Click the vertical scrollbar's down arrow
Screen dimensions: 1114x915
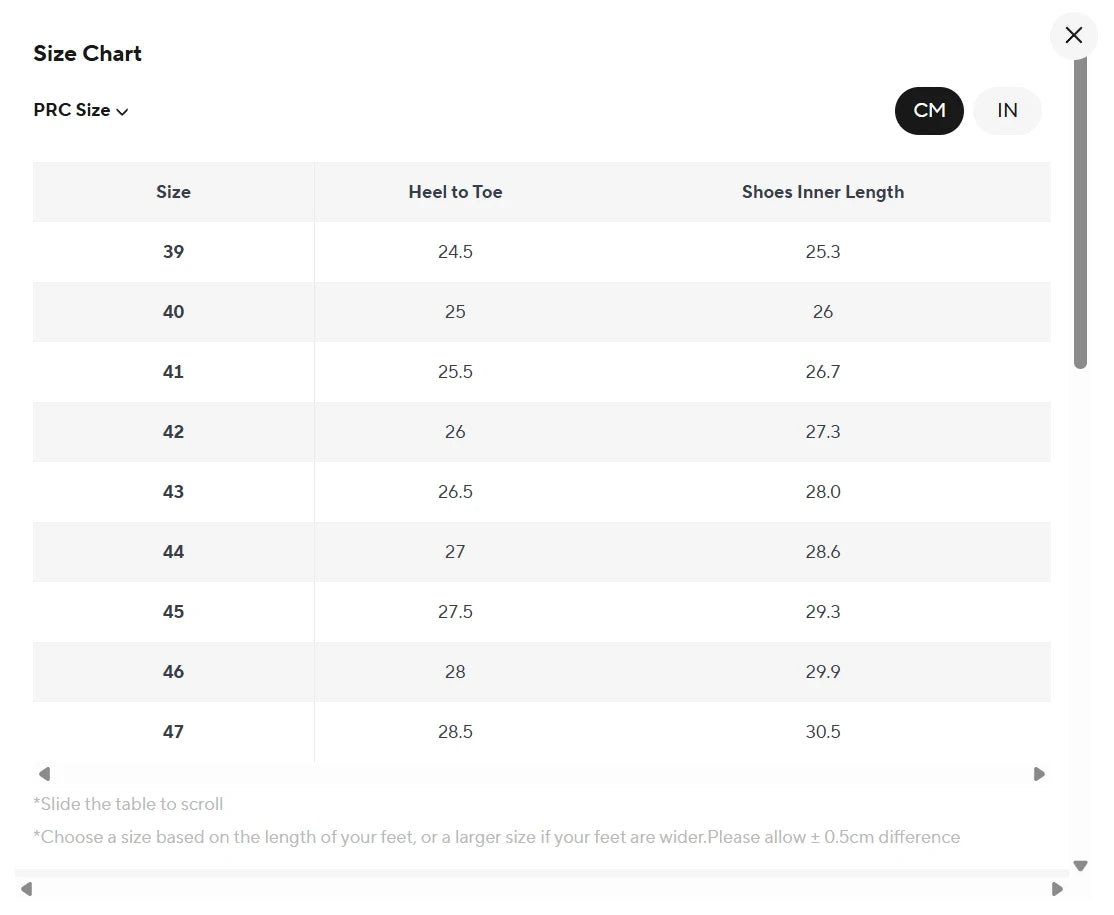tap(1080, 866)
